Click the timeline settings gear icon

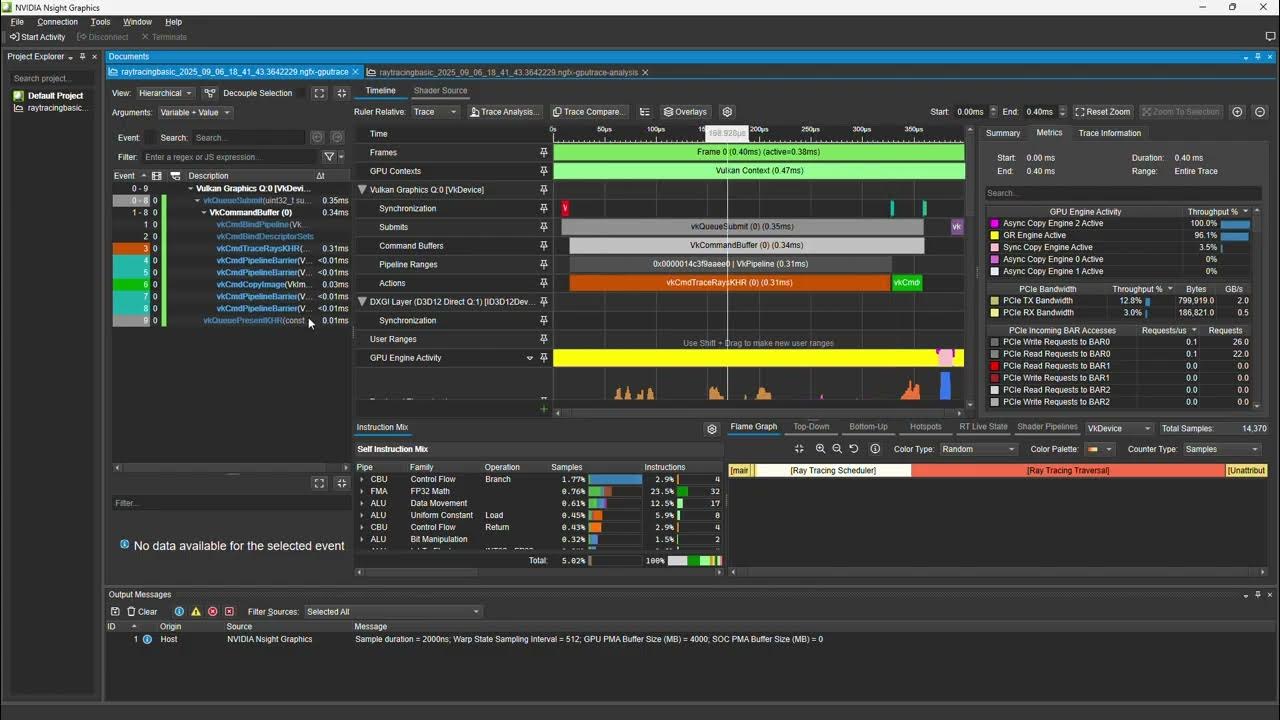(x=727, y=112)
